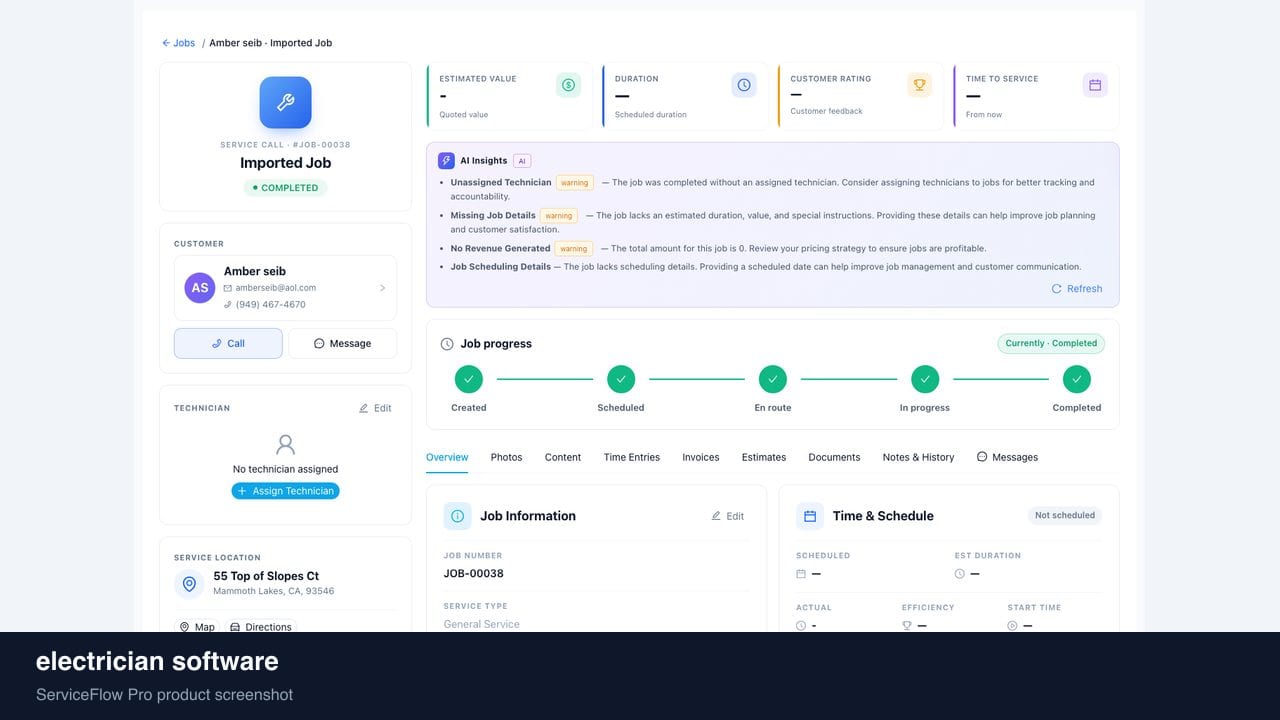The width and height of the screenshot is (1280, 720).
Task: Click the unassigned technician person icon
Action: (x=285, y=444)
